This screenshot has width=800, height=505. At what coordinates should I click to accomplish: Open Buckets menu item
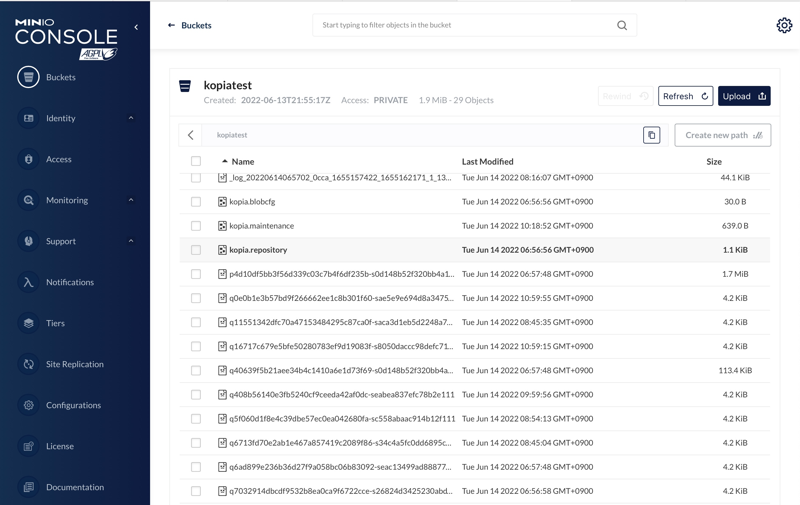(61, 77)
